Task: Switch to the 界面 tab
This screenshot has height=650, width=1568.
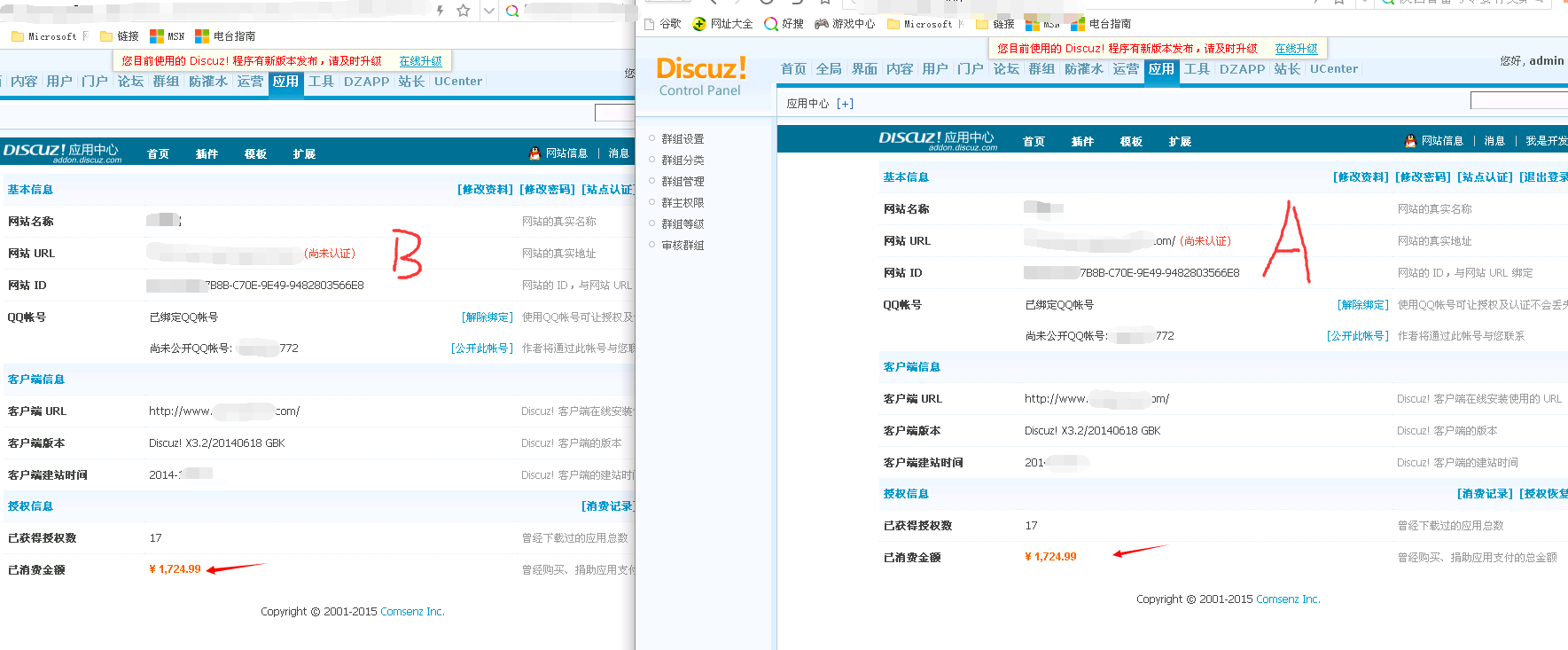Action: [864, 69]
